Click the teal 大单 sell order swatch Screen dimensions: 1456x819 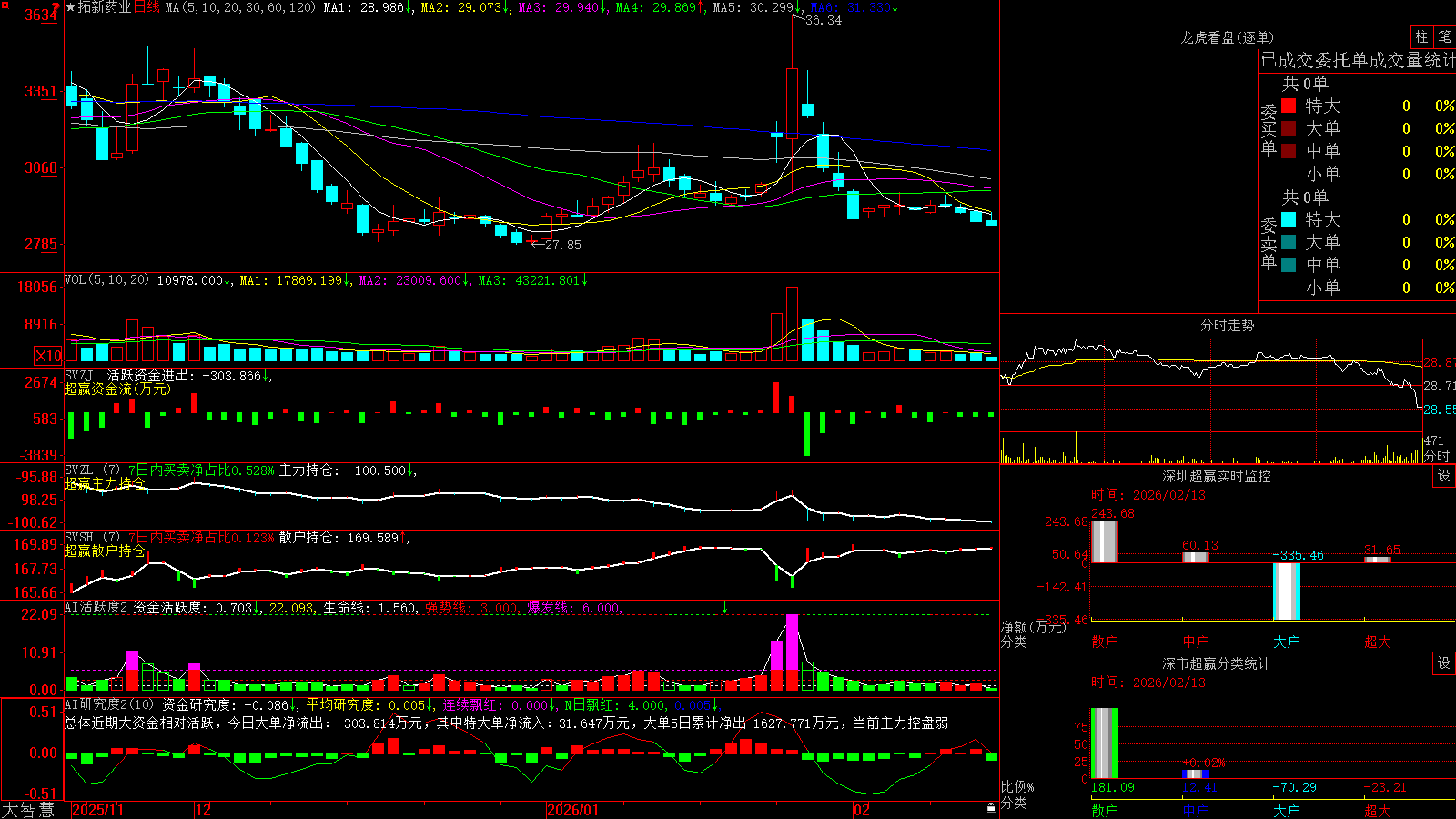tap(1289, 242)
